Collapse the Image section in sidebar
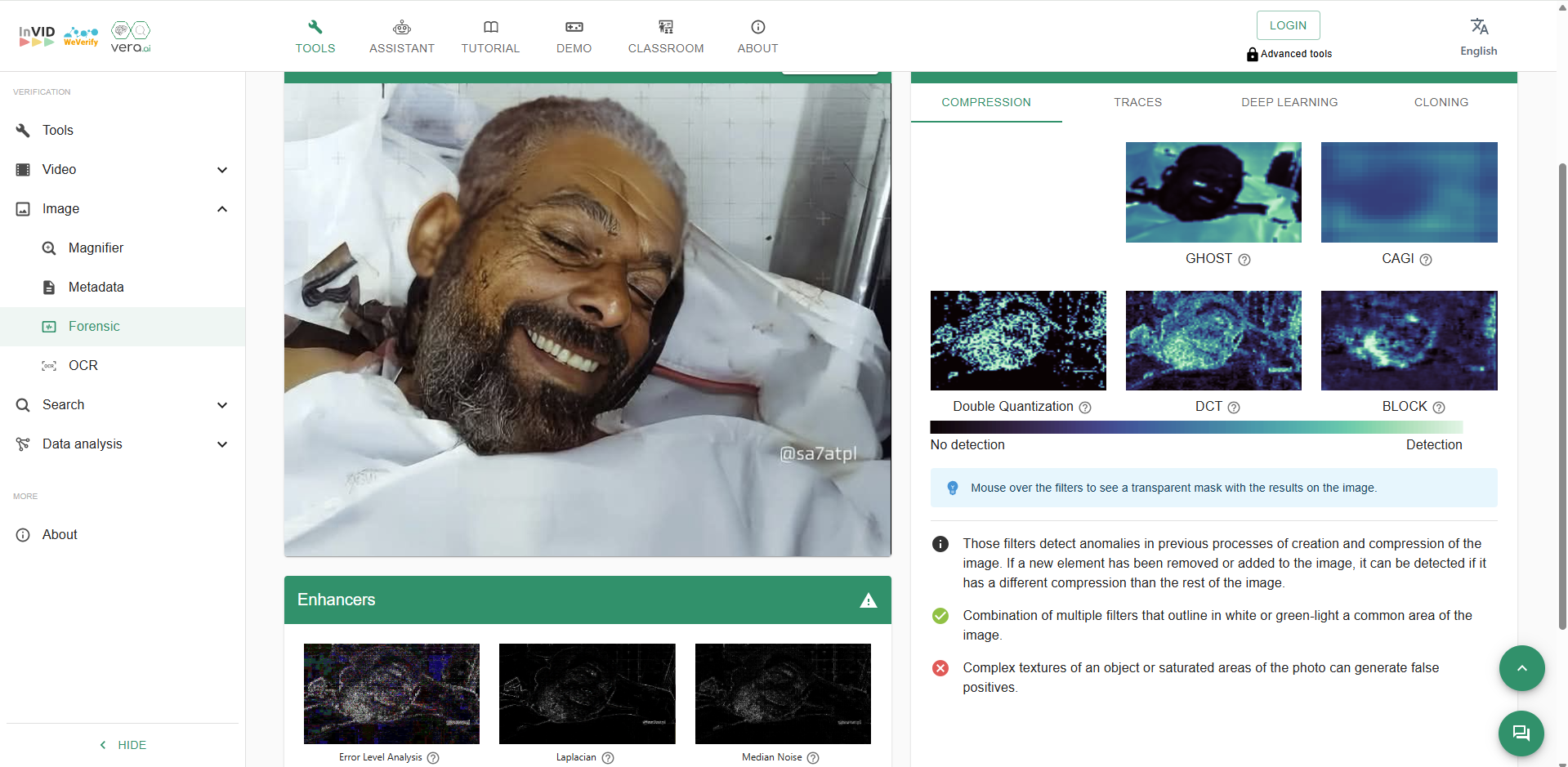 221,209
